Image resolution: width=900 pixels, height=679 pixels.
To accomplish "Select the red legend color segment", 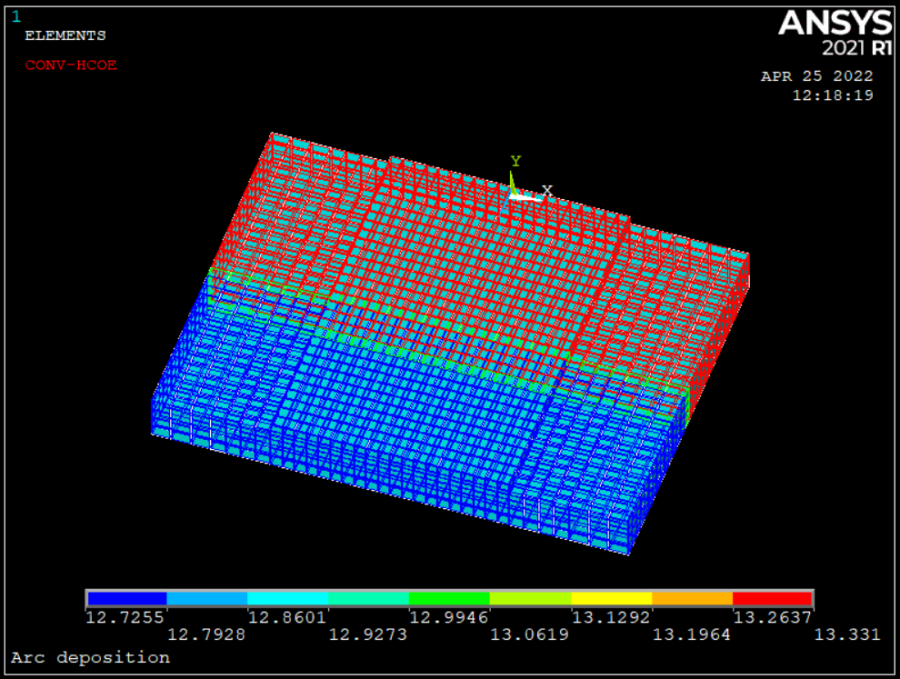I will click(772, 599).
